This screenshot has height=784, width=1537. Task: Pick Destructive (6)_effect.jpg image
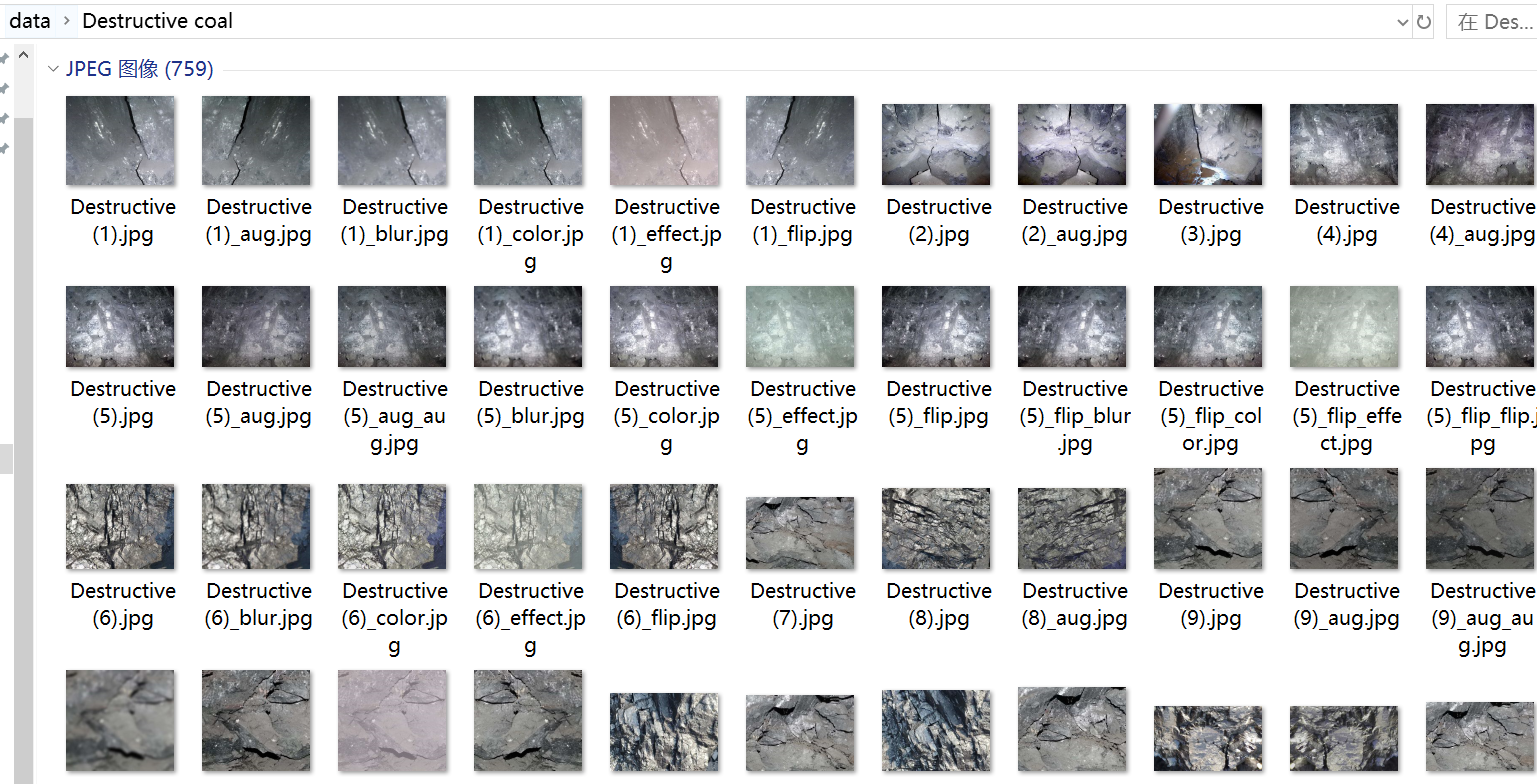click(528, 526)
